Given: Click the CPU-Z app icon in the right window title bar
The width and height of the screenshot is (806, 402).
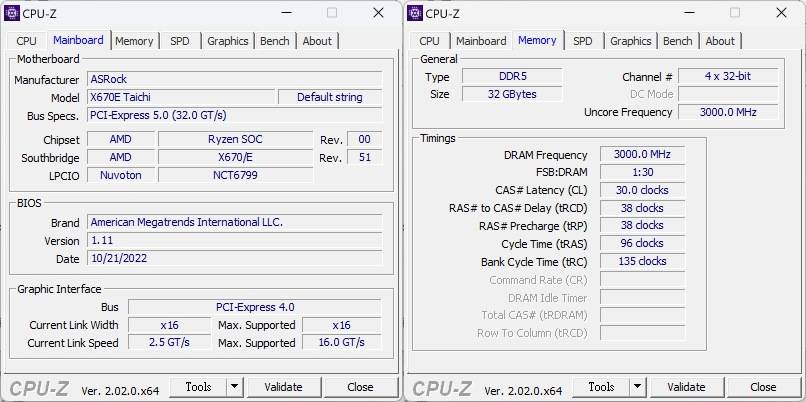Looking at the screenshot, I should 415,13.
